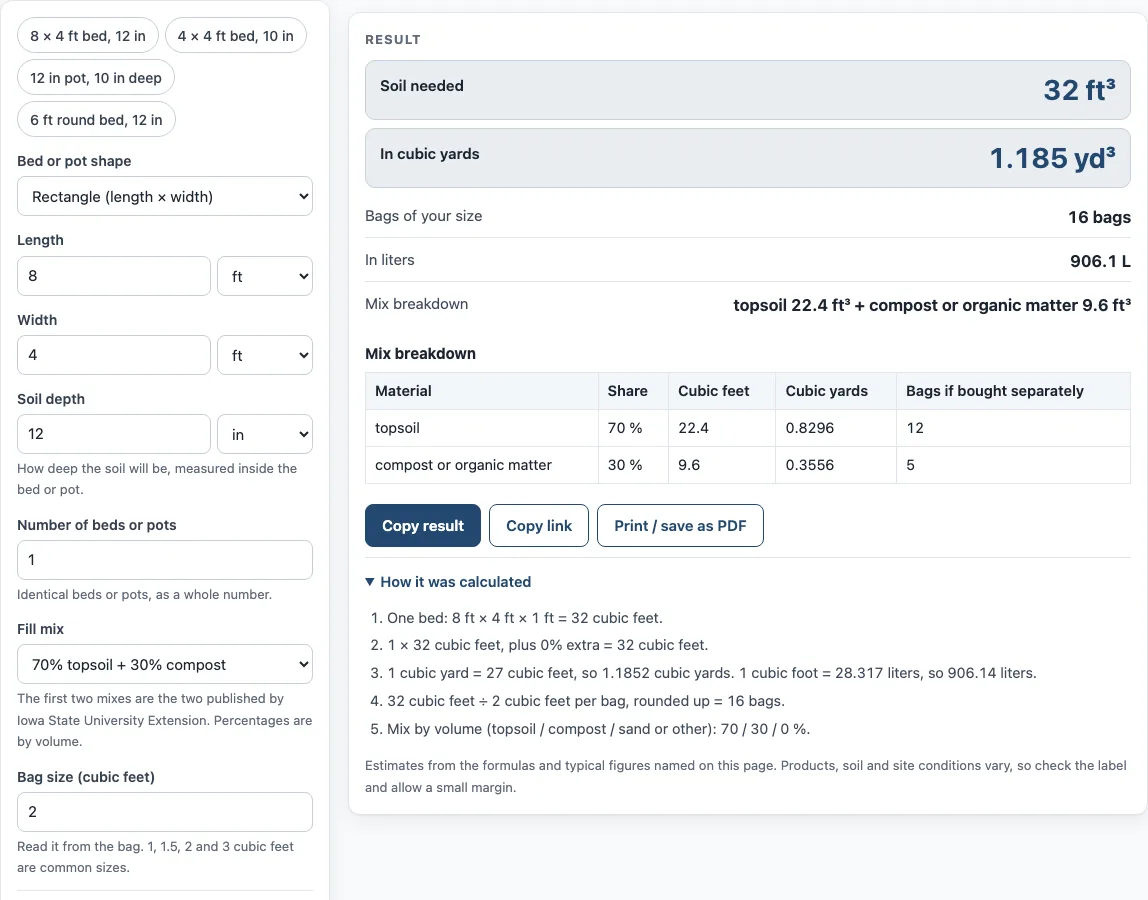Image resolution: width=1148 pixels, height=900 pixels.
Task: Select the '16 bags' result value
Action: [1099, 217]
